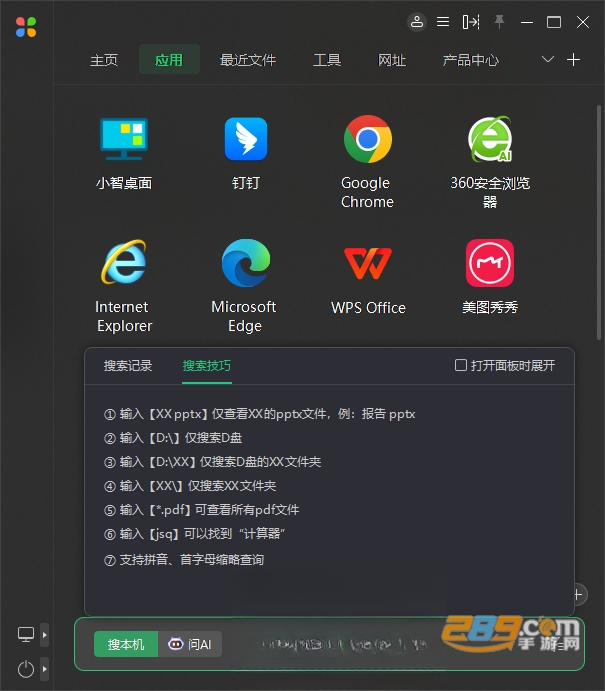
Task: Click tip ④ 仅搜索XX文件夹
Action: [x=190, y=486]
